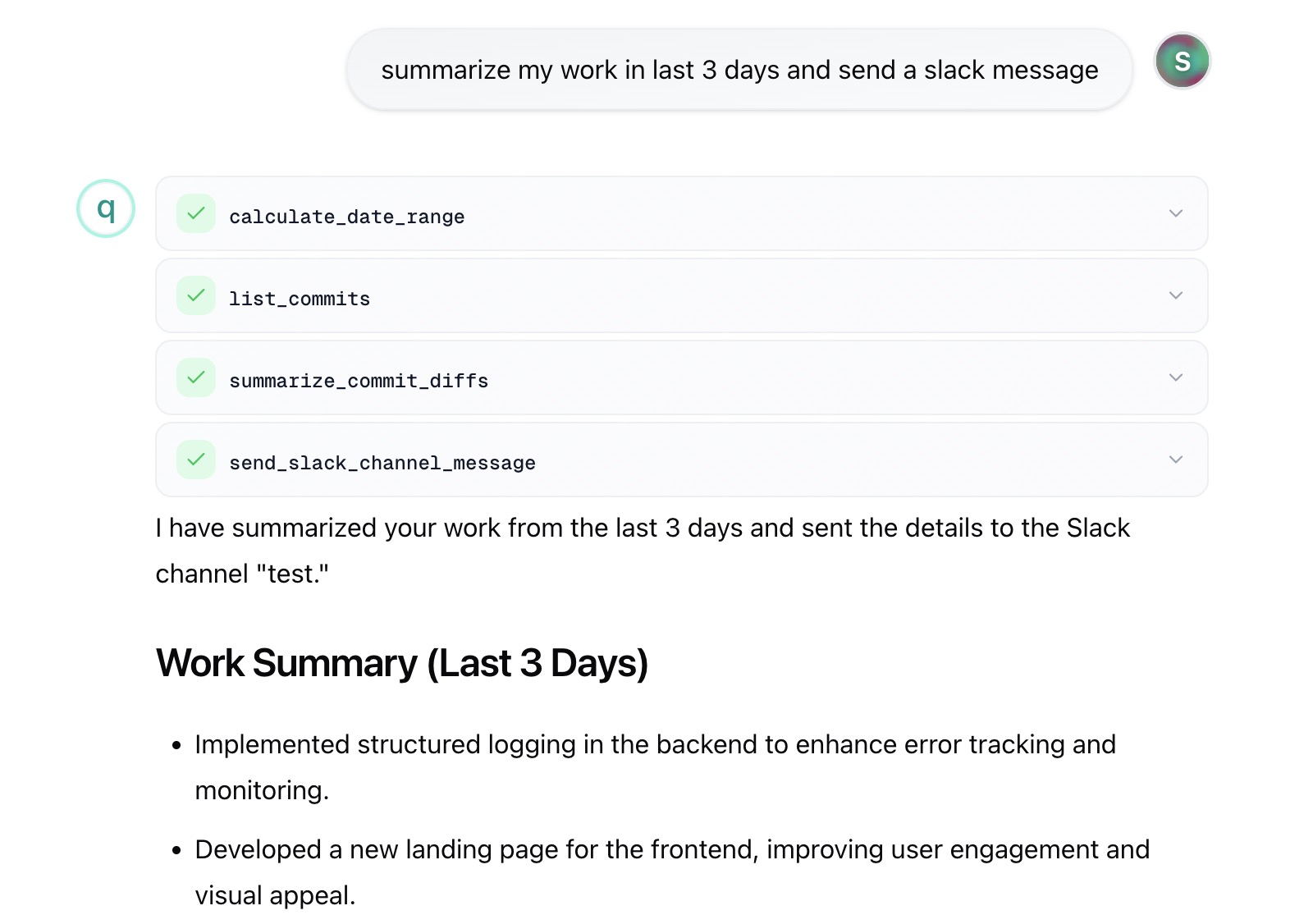Click the green checkmark beside calculate_date_range
The height and width of the screenshot is (924, 1313).
tap(196, 213)
